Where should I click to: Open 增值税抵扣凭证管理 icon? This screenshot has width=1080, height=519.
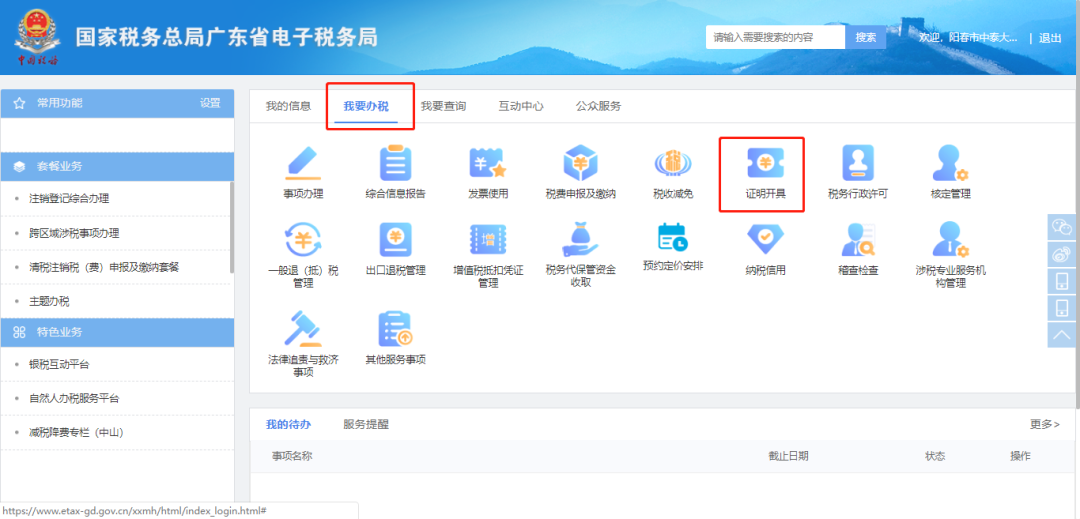click(x=488, y=240)
